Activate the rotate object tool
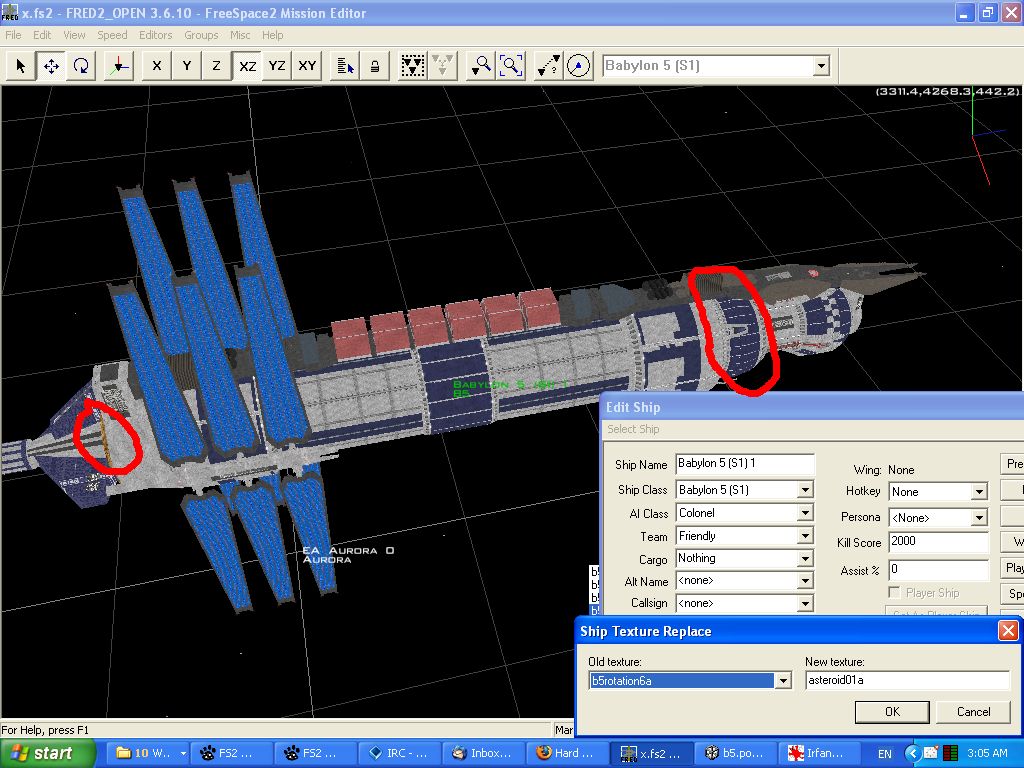 click(81, 66)
